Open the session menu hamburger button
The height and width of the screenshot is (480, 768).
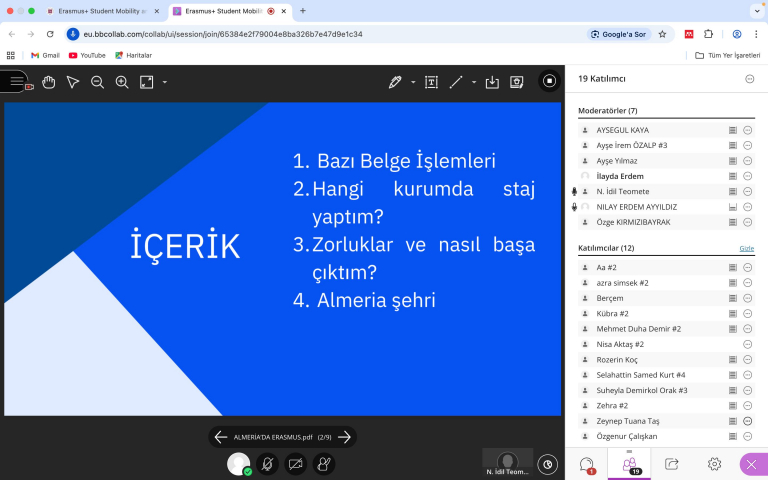pos(15,81)
